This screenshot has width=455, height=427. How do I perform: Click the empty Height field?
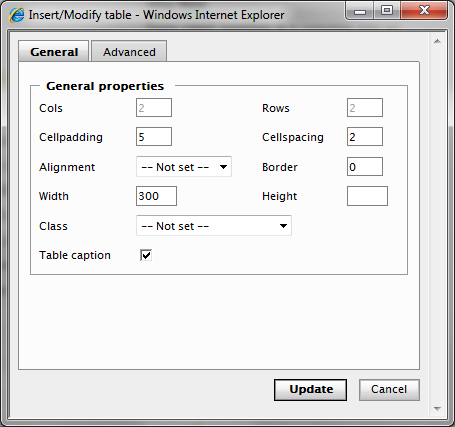click(367, 196)
